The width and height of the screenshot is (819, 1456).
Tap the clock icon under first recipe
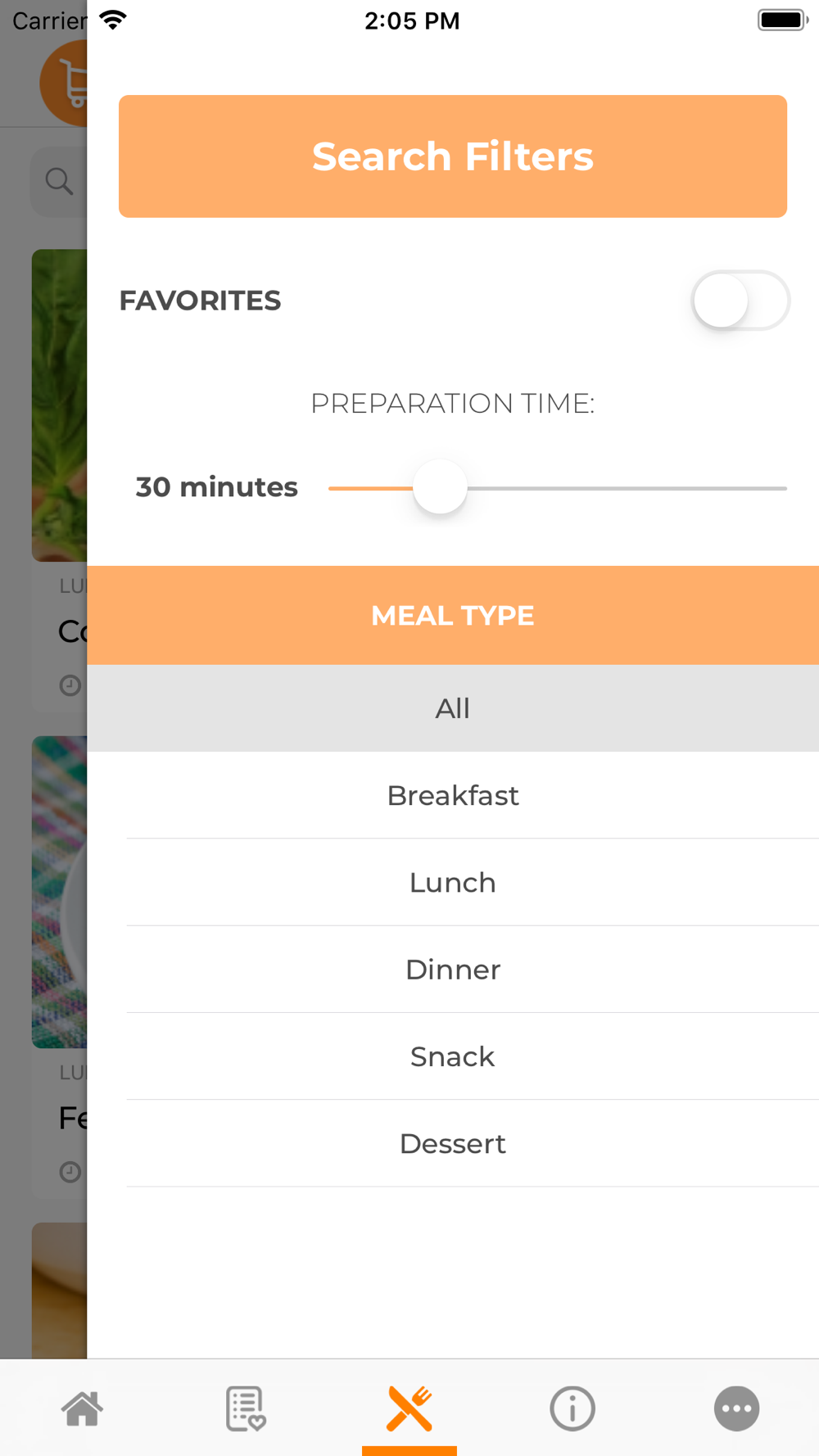[70, 685]
